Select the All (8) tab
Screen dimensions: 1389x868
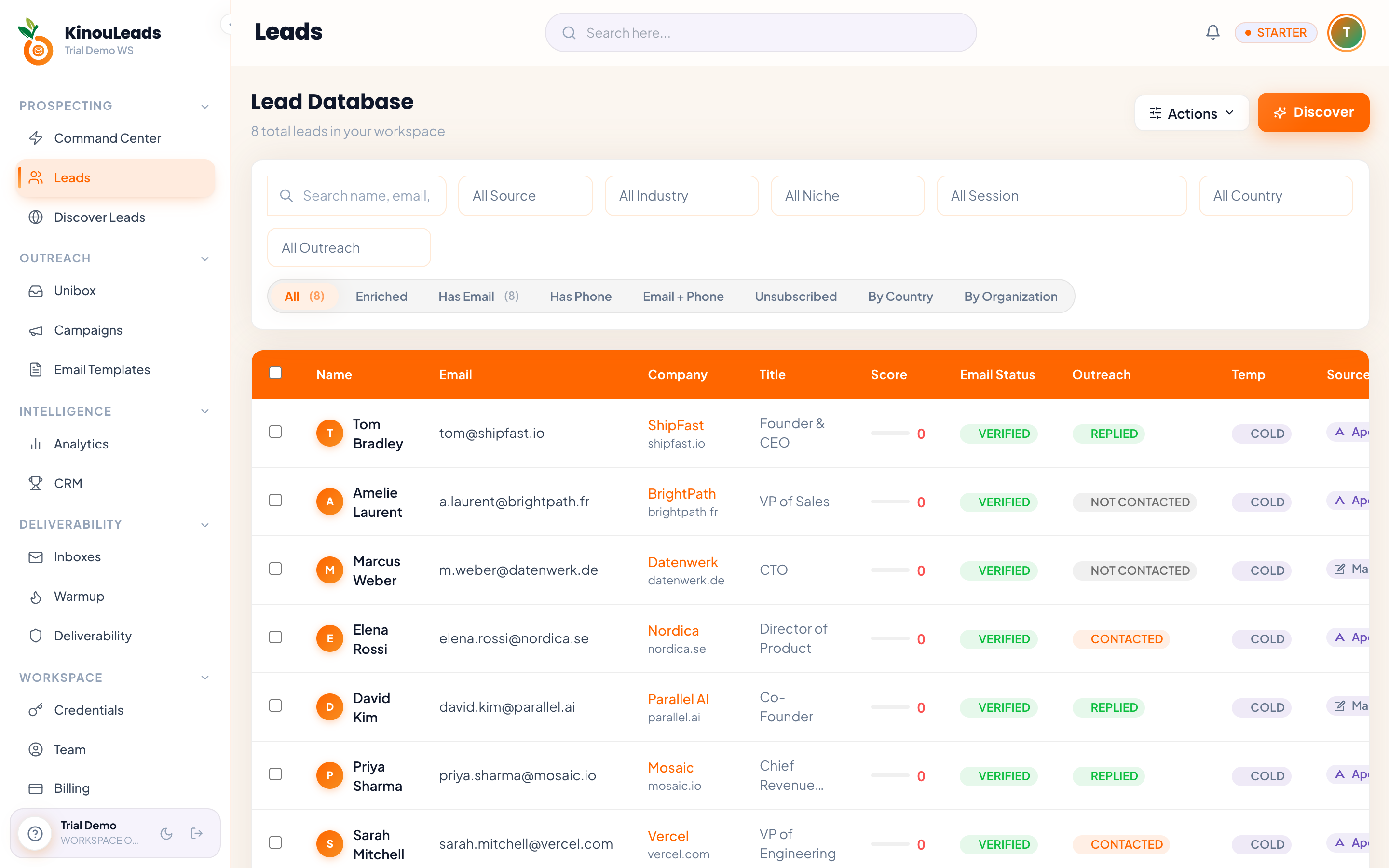[304, 296]
